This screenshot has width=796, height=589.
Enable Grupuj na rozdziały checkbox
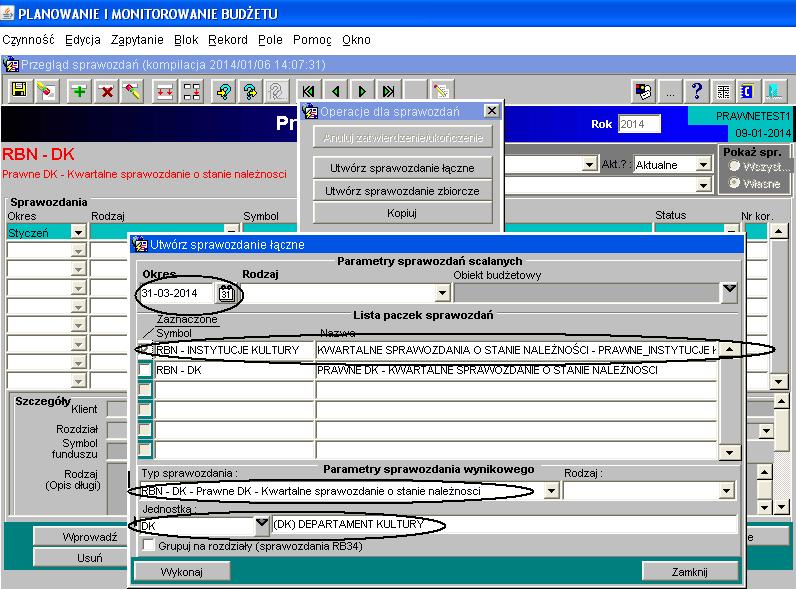[x=148, y=546]
